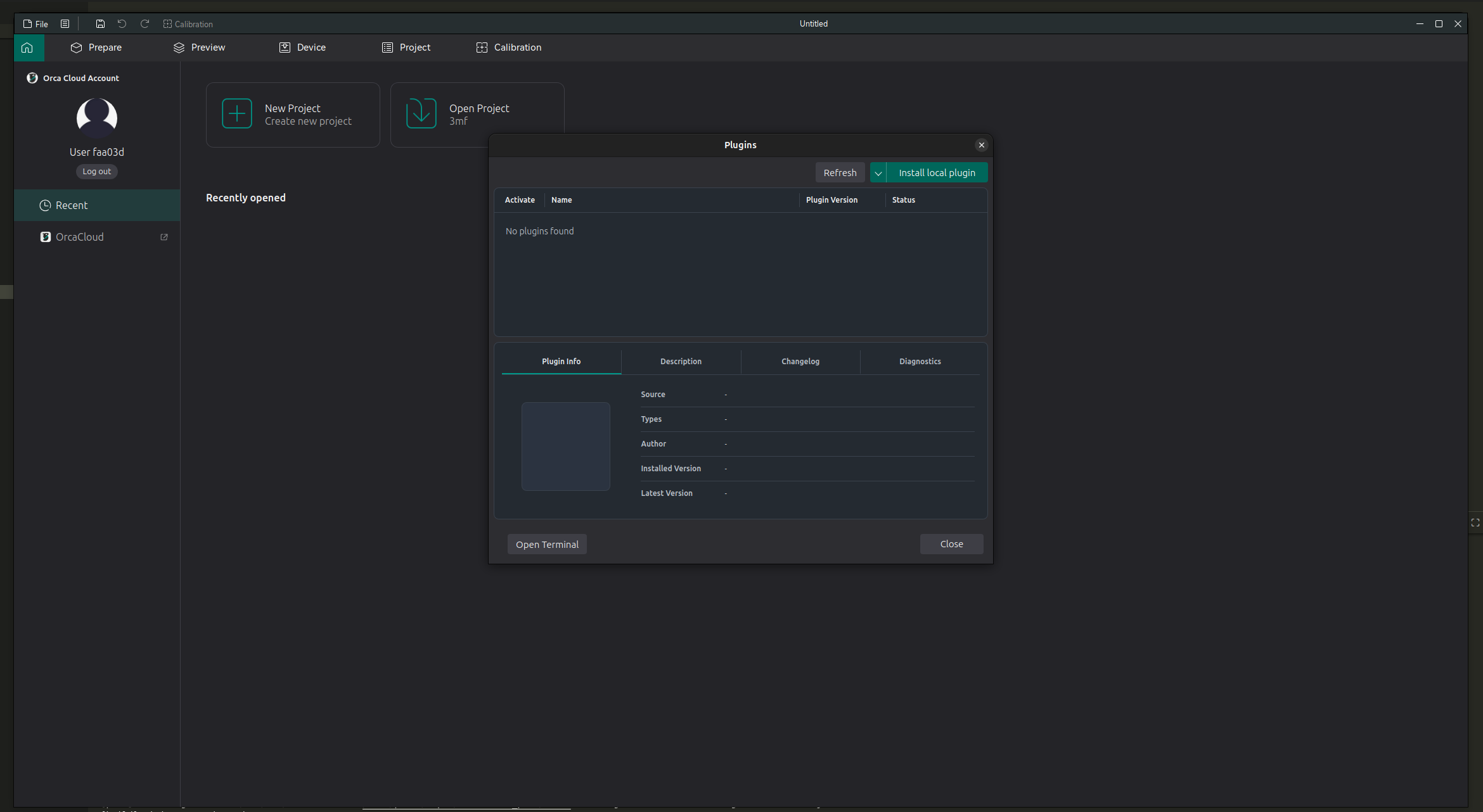
Task: Click the 'User faa03d' username text
Action: [97, 152]
